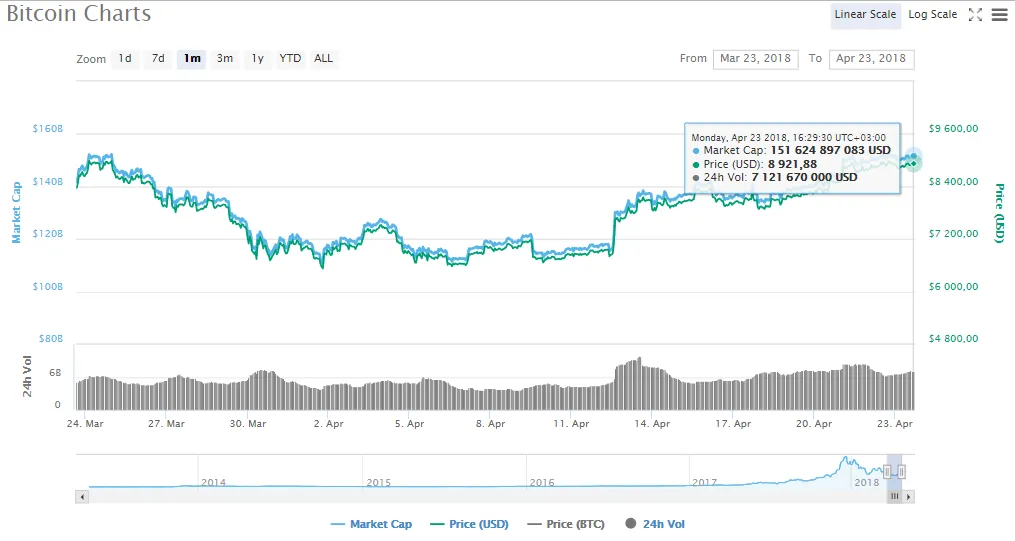The height and width of the screenshot is (541, 1015).
Task: Set zoom to 1d
Action: click(x=125, y=59)
